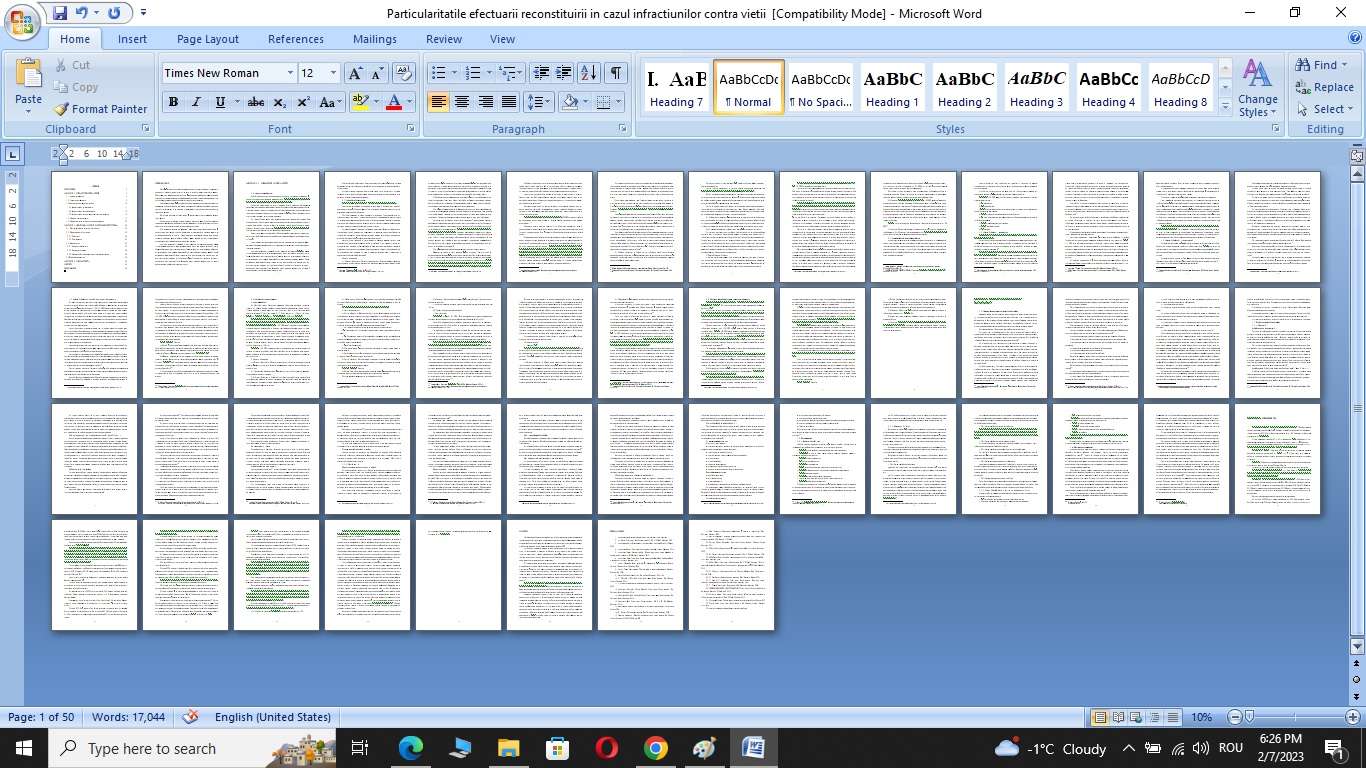Apply the red font color
This screenshot has width=1366, height=768.
click(394, 102)
